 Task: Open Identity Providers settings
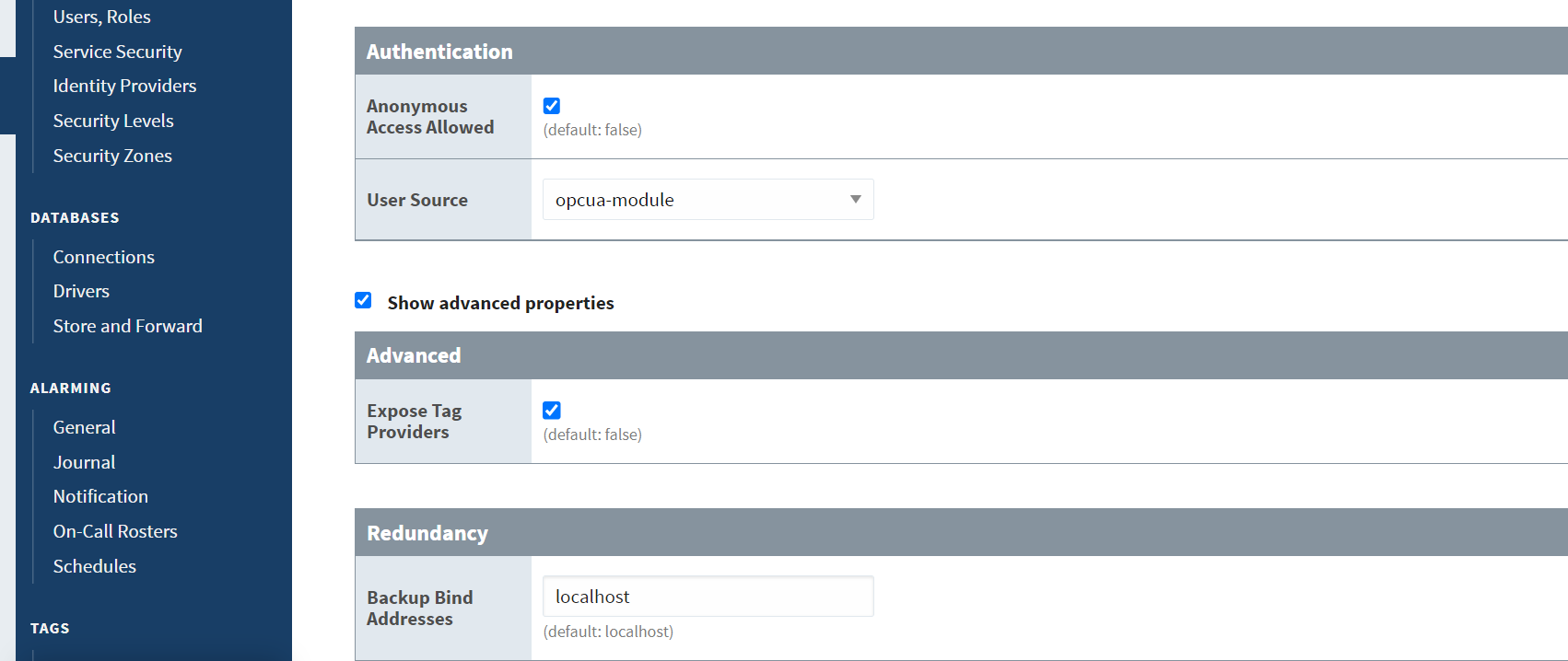124,86
